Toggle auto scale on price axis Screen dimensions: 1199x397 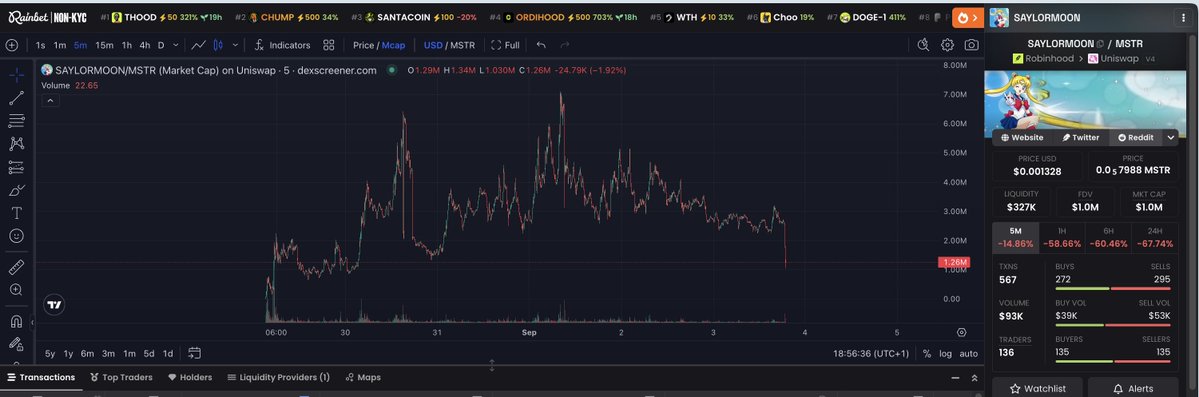[969, 353]
